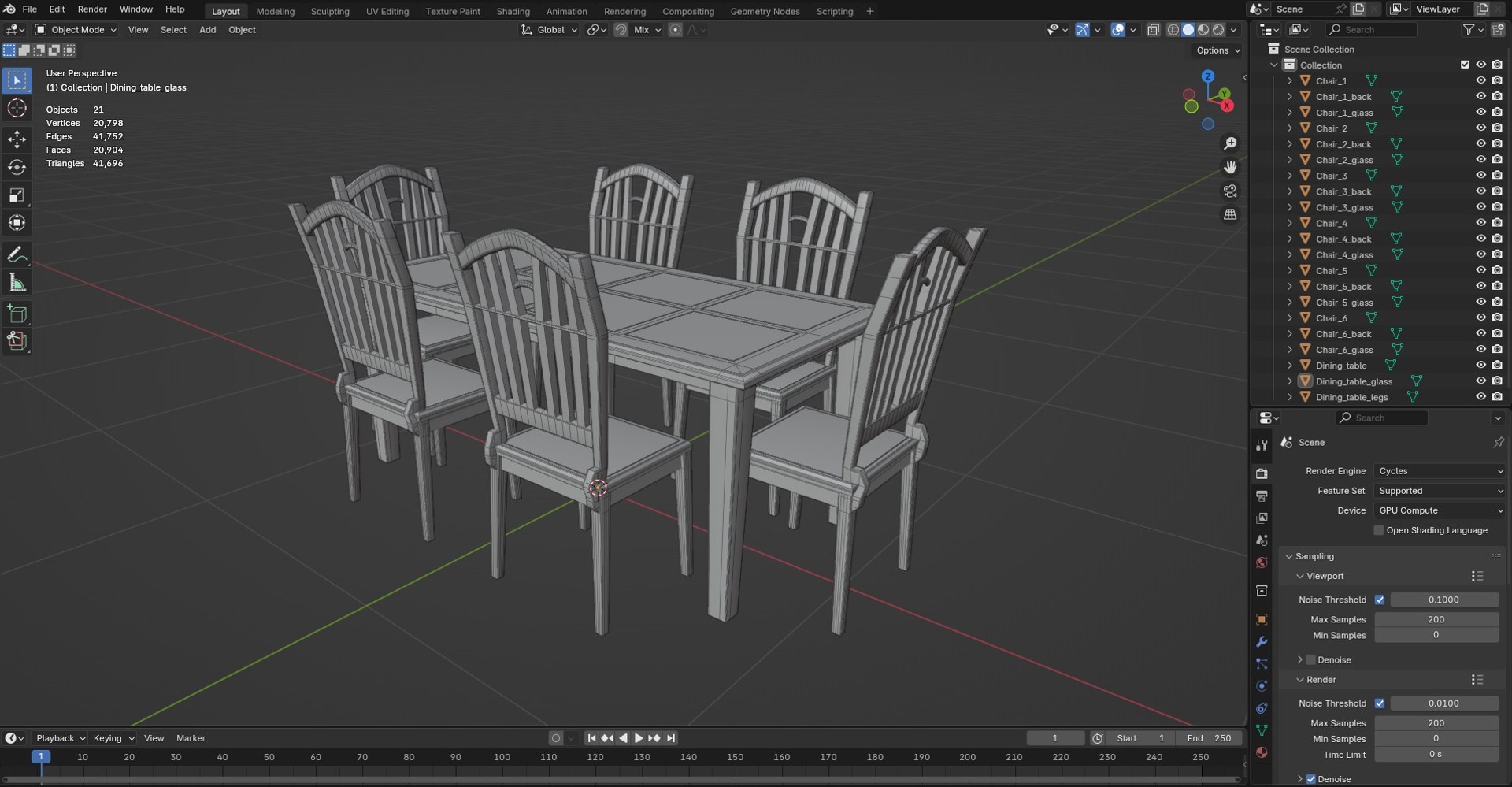Image resolution: width=1512 pixels, height=787 pixels.
Task: Open the View Layer properties tab
Action: coord(1262,518)
